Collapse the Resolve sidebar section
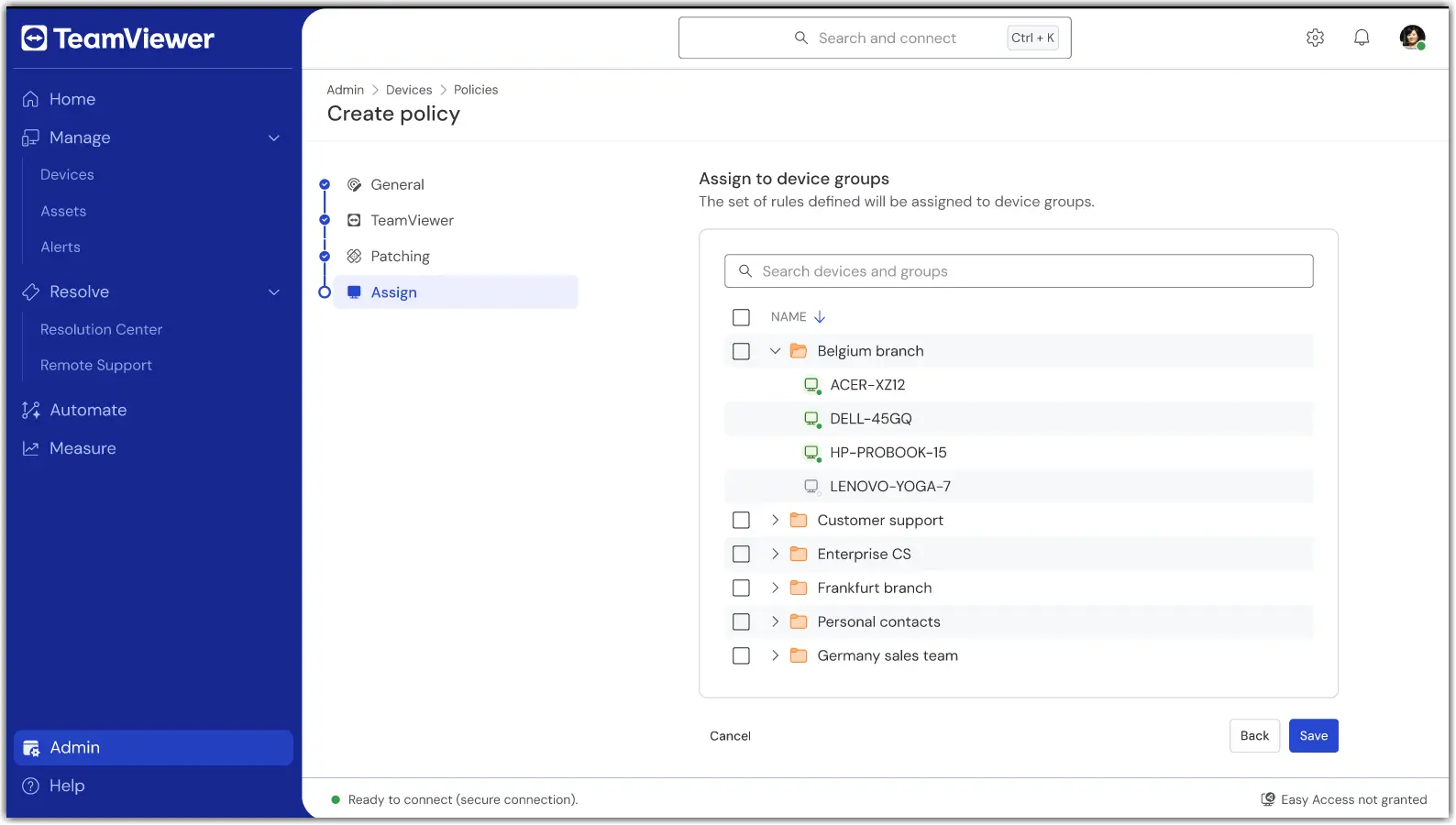Screen dimensions: 1456x825 tap(273, 291)
